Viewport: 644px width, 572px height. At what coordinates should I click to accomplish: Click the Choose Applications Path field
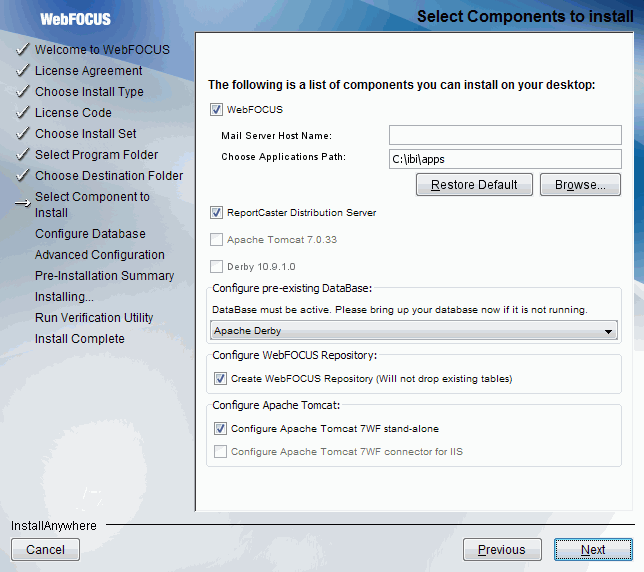coord(505,159)
